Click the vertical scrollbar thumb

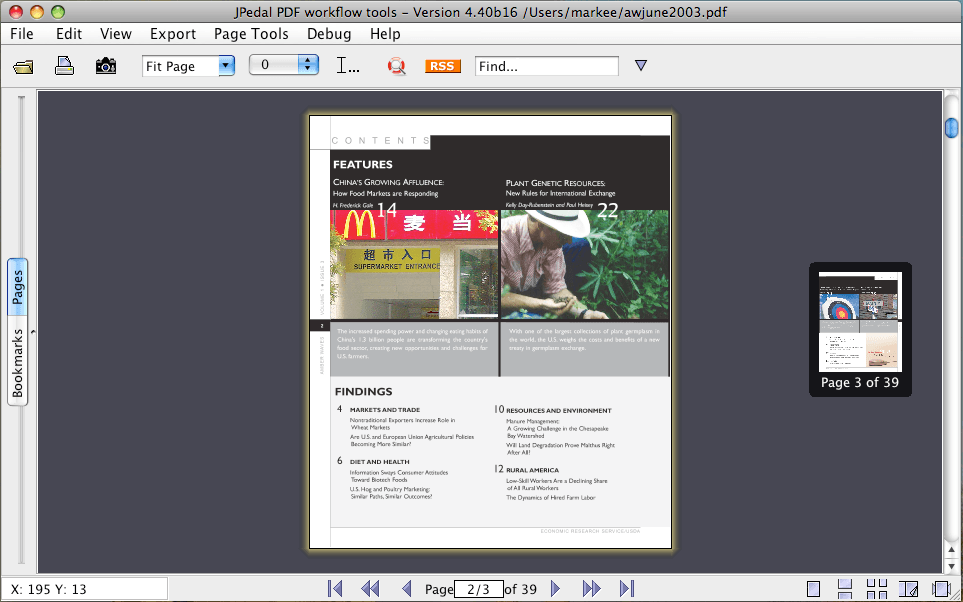952,128
